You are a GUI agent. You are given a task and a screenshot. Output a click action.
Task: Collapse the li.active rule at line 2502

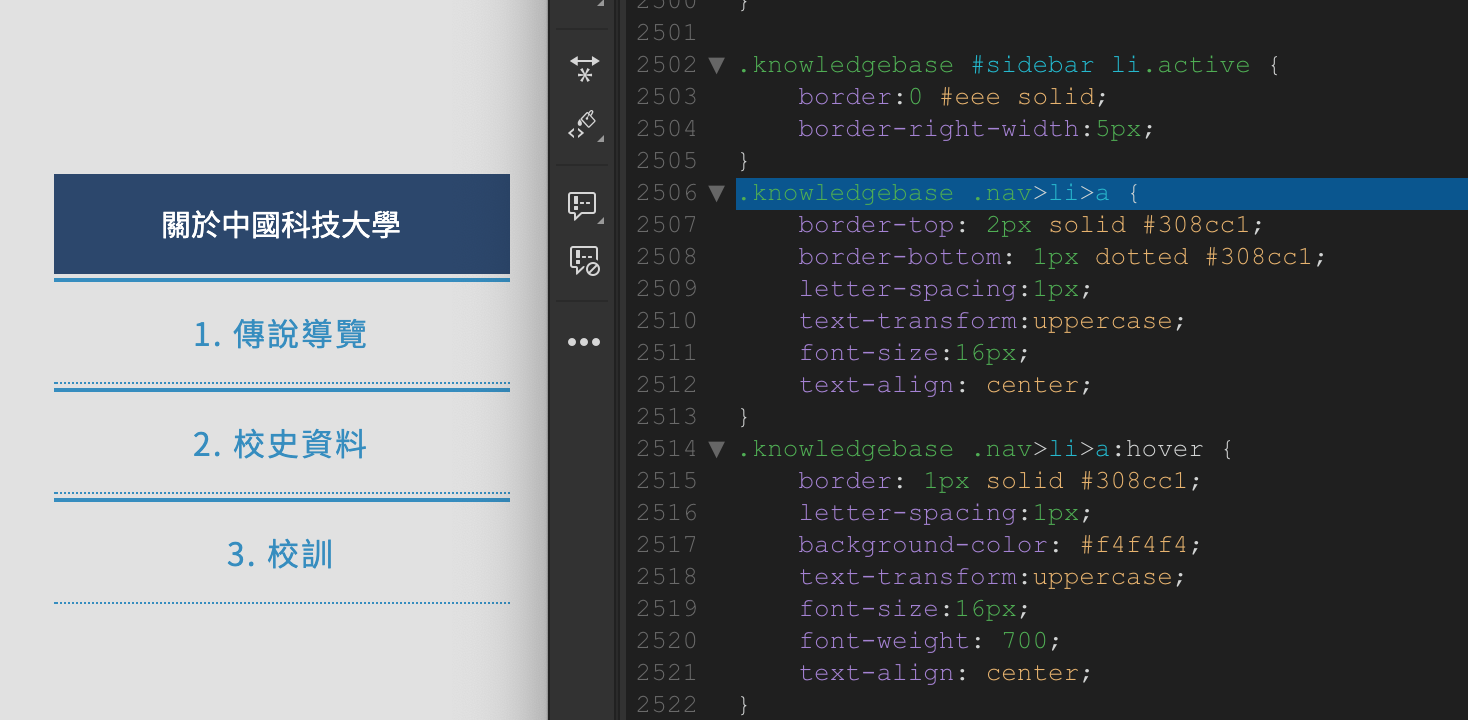tap(716, 65)
